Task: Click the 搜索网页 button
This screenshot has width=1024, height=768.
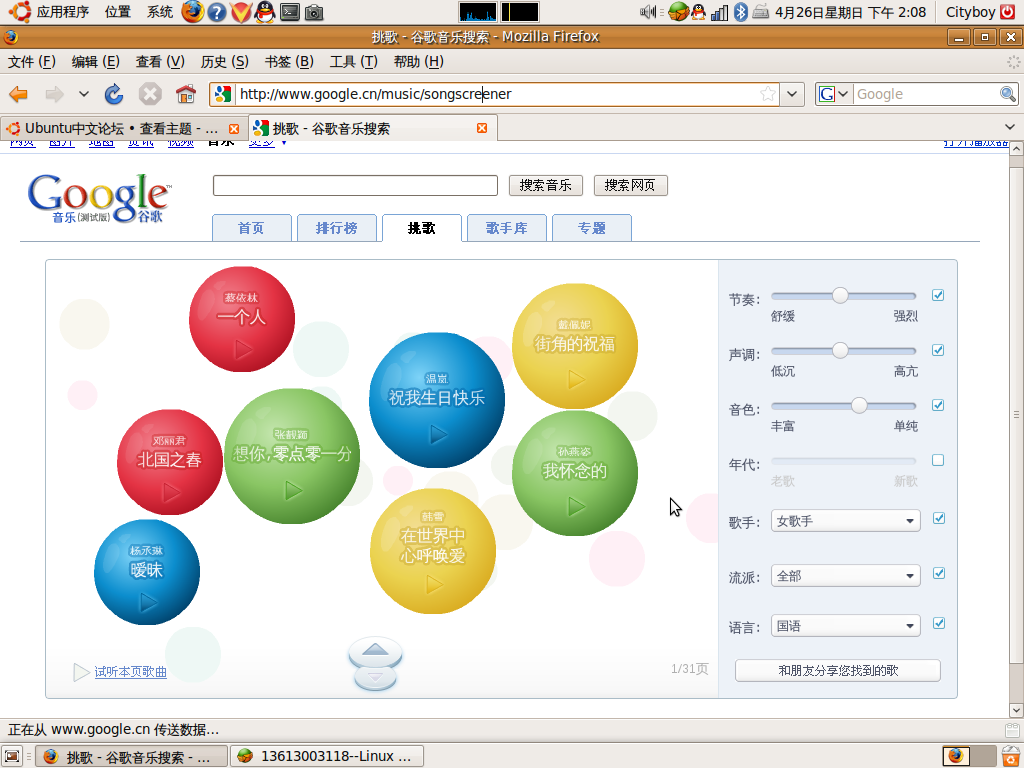Action: click(x=630, y=185)
